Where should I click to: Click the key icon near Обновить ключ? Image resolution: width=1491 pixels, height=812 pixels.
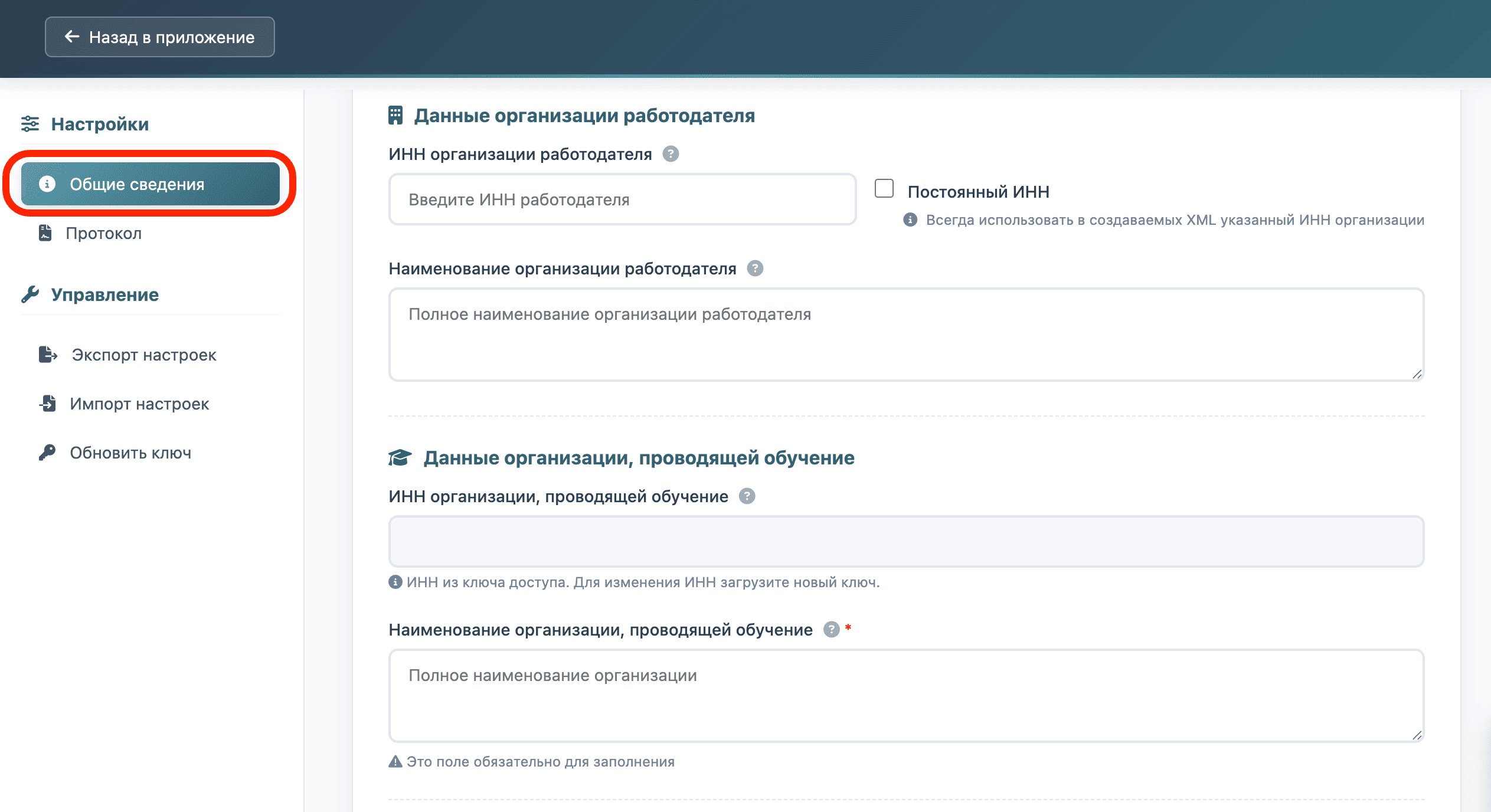(47, 453)
